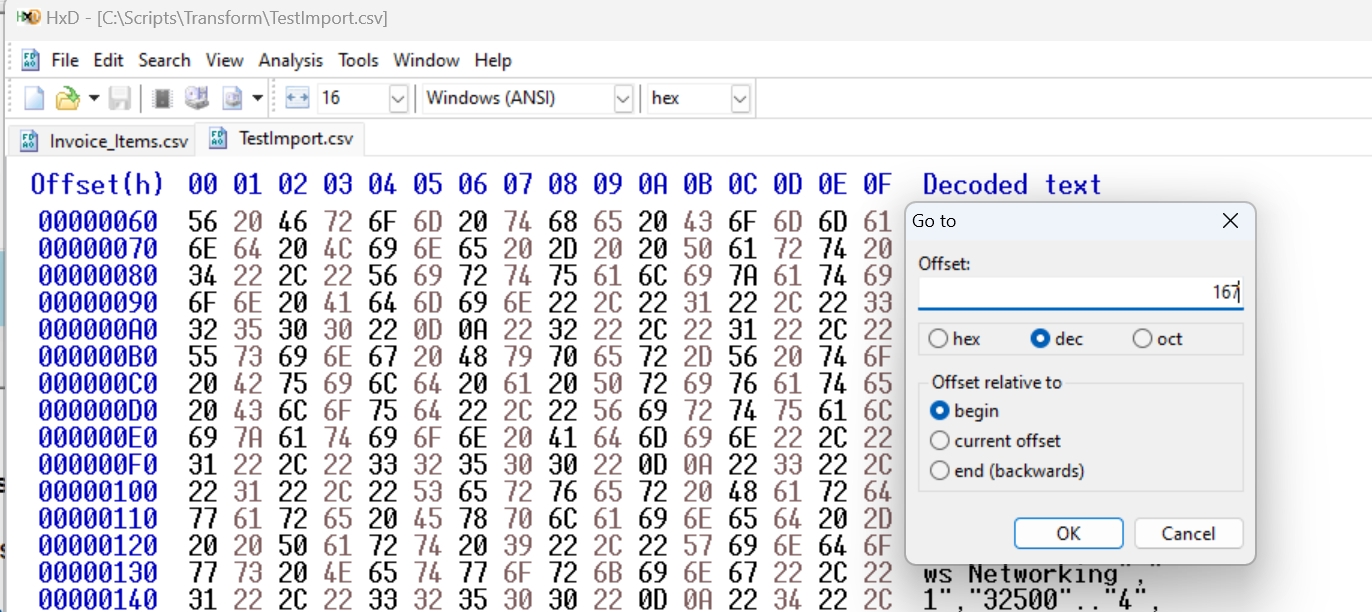1372x612 pixels.
Task: Click the HxD icon on Invoice_Items.csv tab
Action: click(x=29, y=140)
